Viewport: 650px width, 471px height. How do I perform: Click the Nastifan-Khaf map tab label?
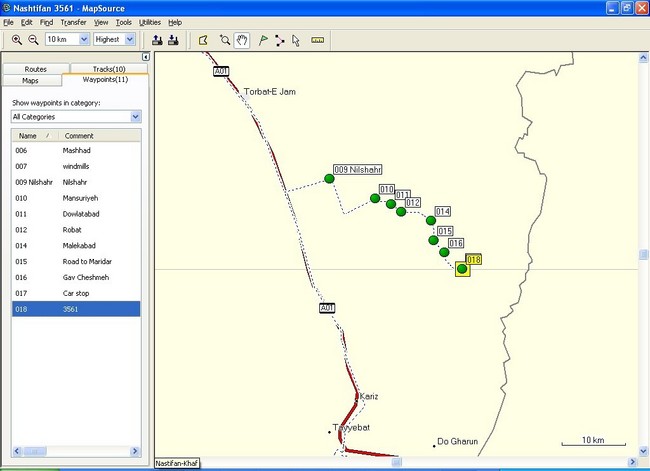[x=177, y=463]
